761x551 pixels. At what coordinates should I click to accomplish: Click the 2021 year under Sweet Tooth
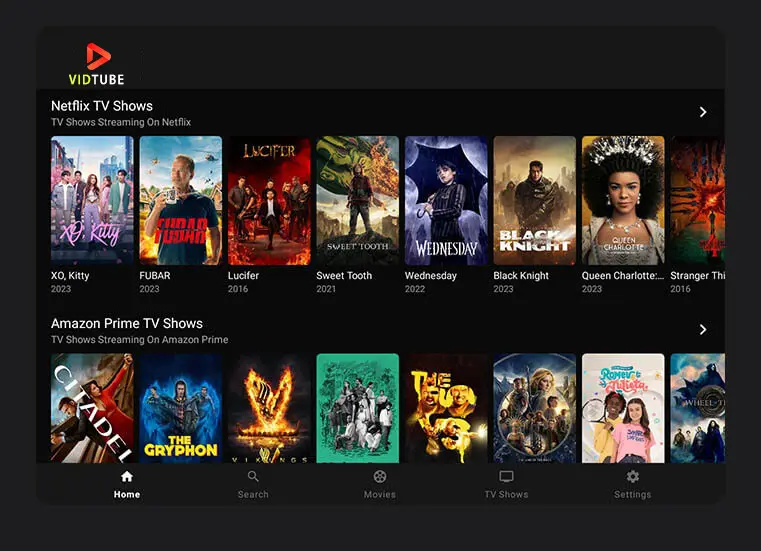326,289
